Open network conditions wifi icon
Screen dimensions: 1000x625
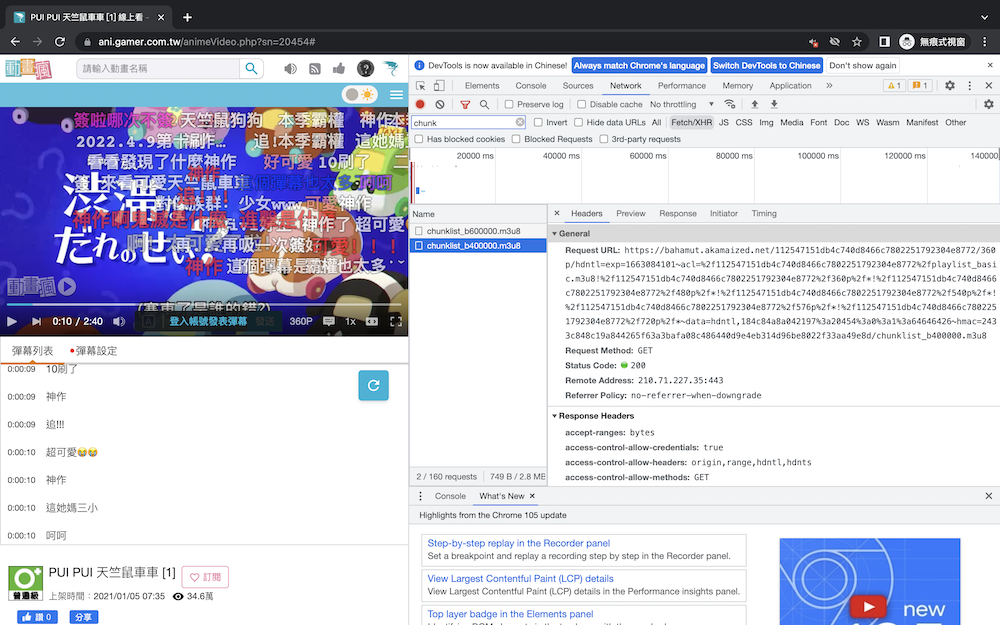pyautogui.click(x=730, y=104)
